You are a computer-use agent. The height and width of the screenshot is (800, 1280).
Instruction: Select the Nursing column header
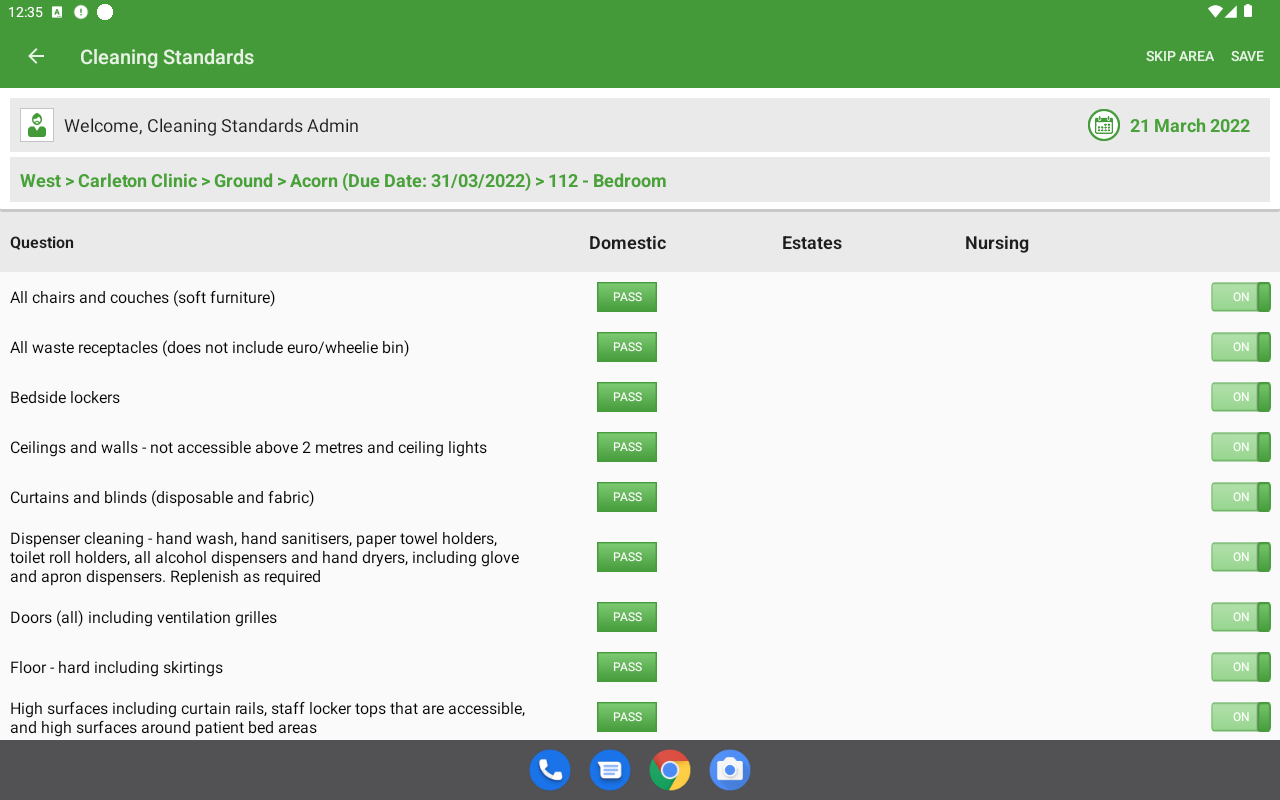pyautogui.click(x=997, y=243)
